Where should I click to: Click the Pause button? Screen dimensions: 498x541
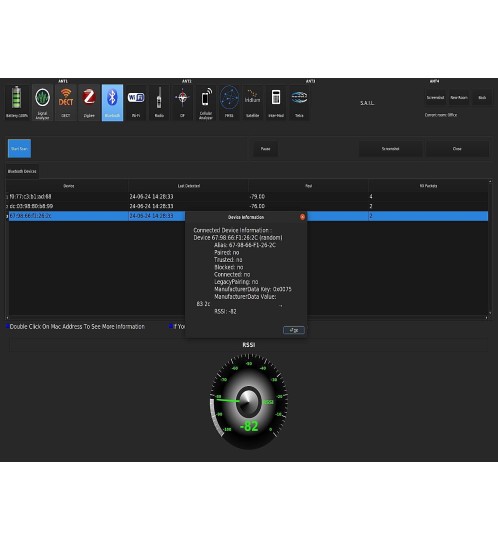(265, 149)
